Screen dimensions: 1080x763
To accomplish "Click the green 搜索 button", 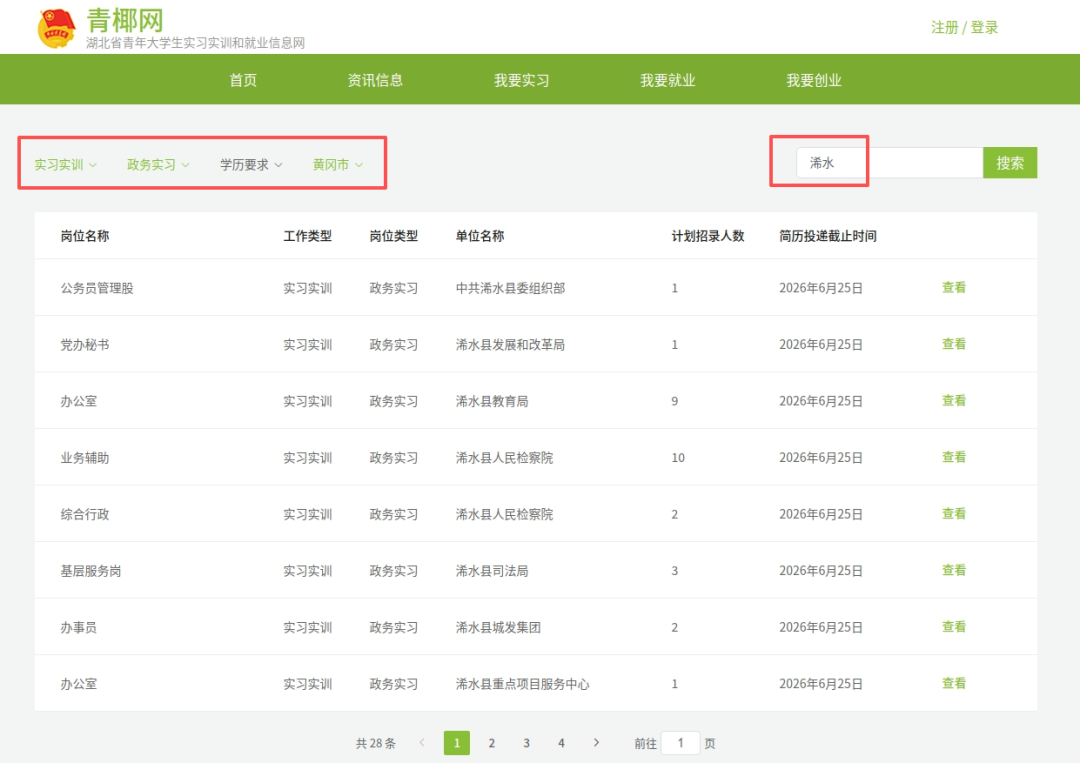I will pos(1010,163).
